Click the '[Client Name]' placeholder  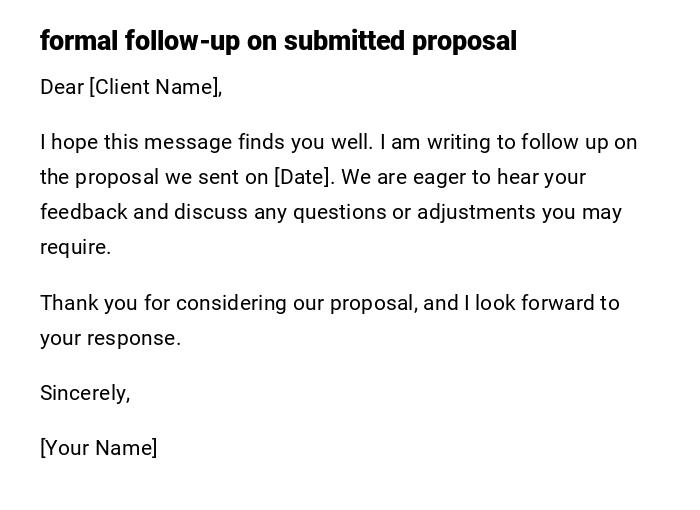(154, 87)
